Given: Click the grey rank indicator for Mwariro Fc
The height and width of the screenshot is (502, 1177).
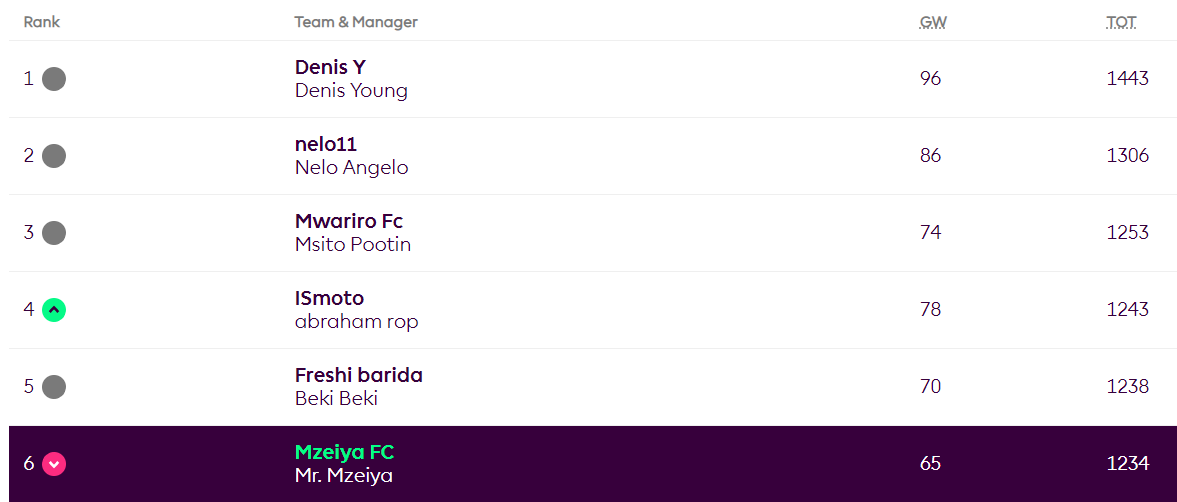Looking at the screenshot, I should point(54,233).
